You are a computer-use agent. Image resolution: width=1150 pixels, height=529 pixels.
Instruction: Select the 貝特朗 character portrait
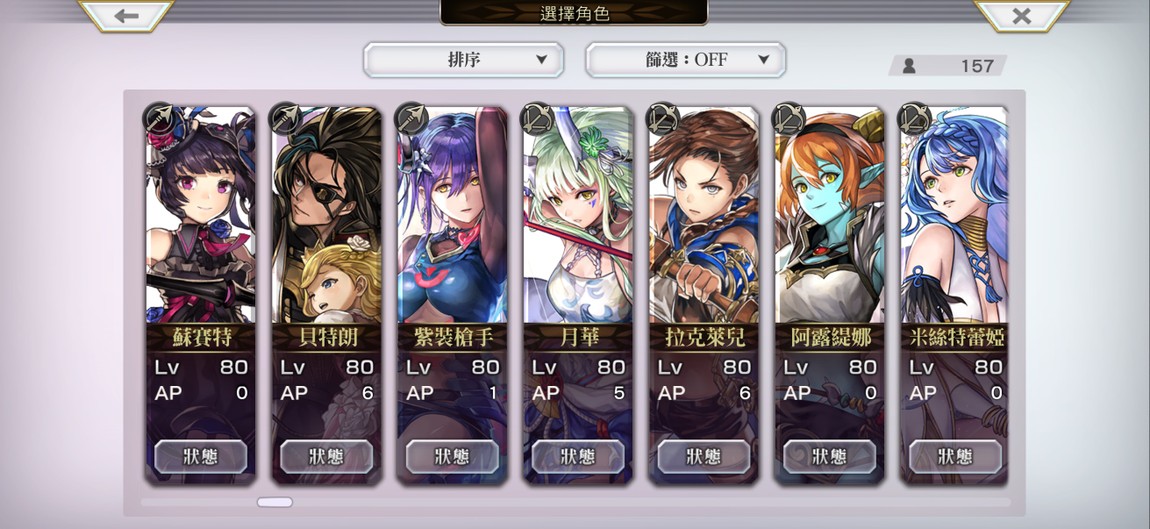[326, 216]
